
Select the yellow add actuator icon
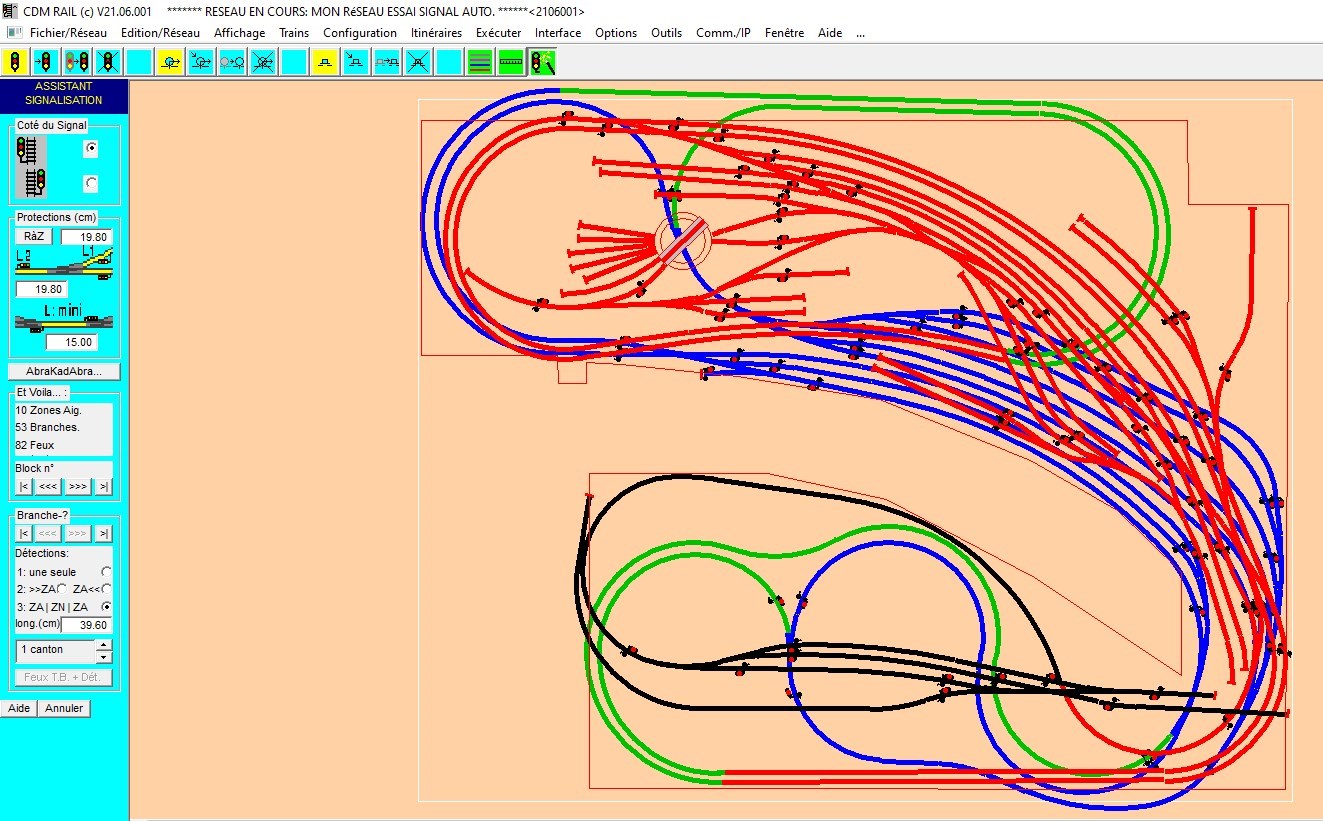325,62
